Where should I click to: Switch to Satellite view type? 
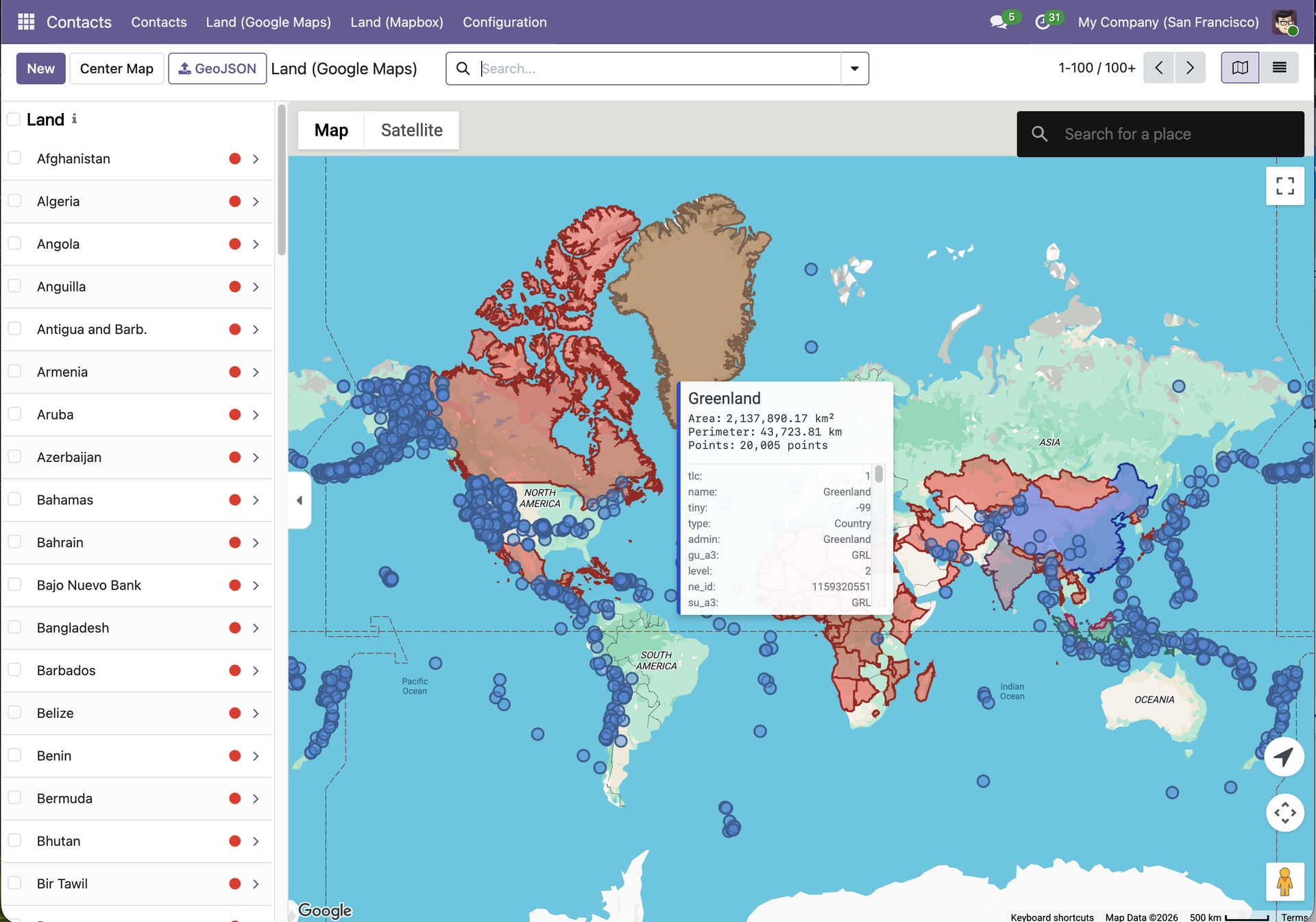412,130
